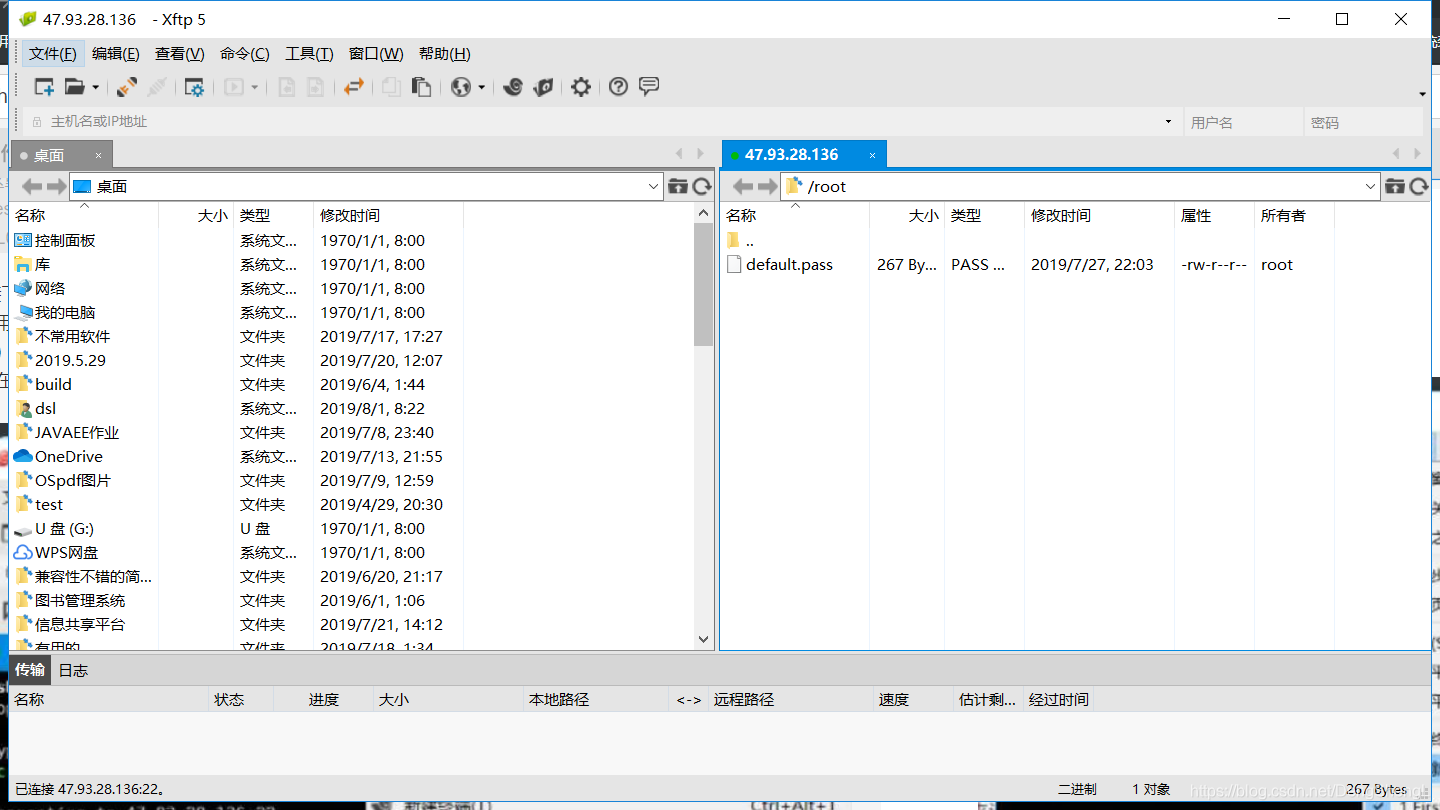Switch to the 日志 tab

73,670
